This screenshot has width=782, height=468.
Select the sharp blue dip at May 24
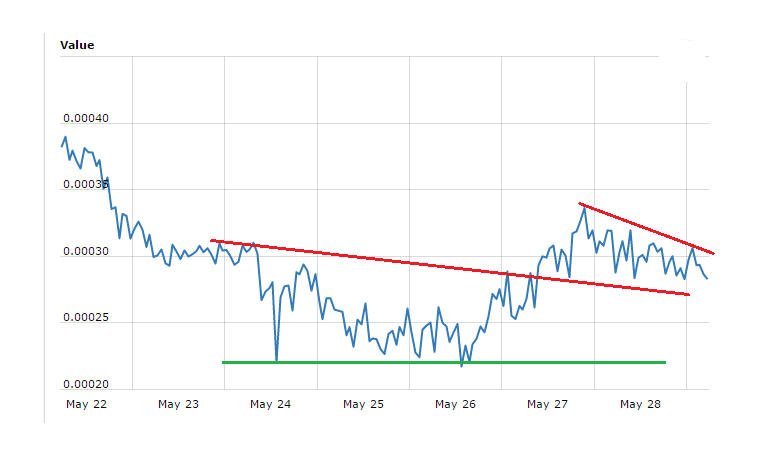[276, 360]
